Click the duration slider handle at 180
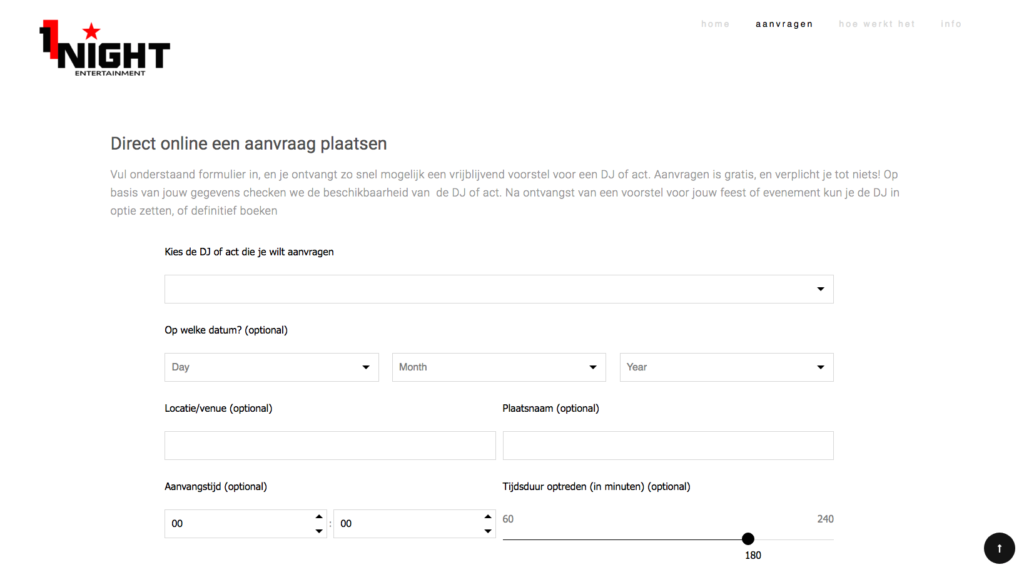This screenshot has width=1024, height=572. coord(748,539)
